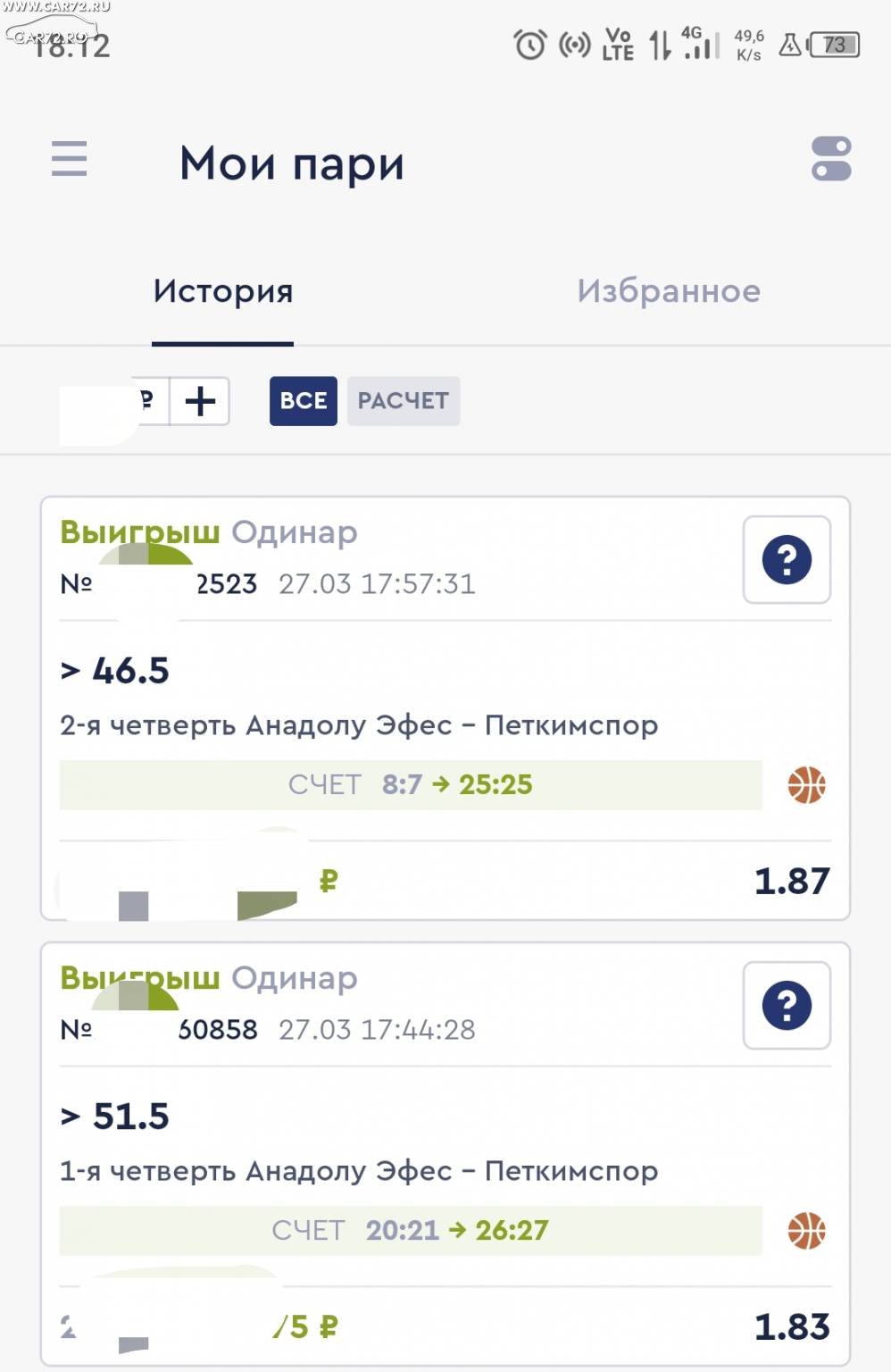891x1372 pixels.
Task: Open the 1-я четверть Анадолу Эфес bet
Action: tap(359, 1171)
